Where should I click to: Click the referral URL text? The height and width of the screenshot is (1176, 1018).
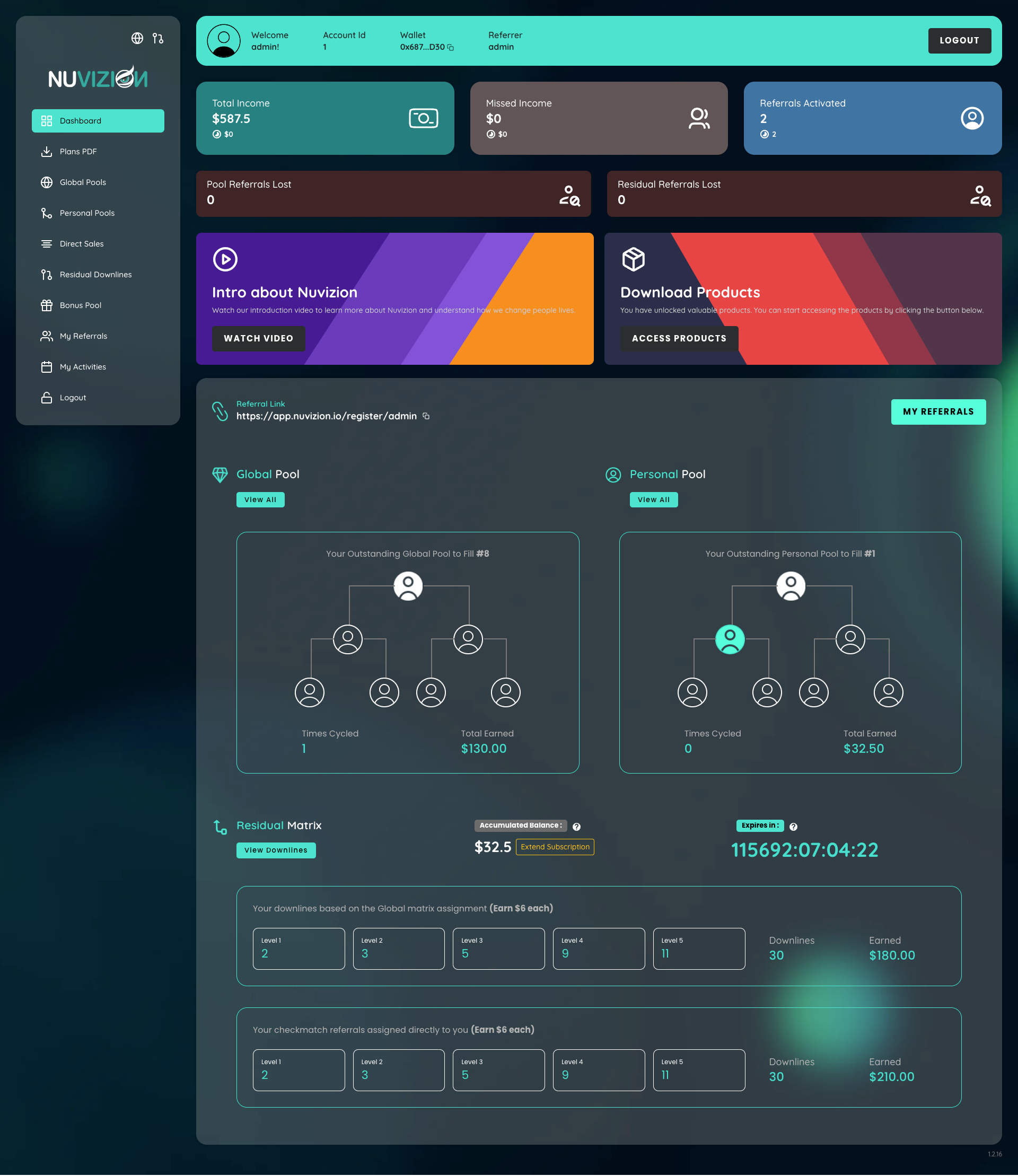327,416
